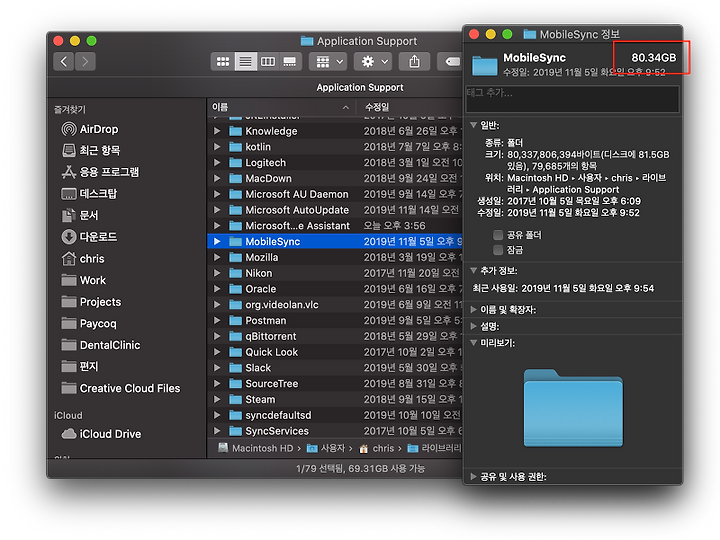Switch Finder to gallery view
This screenshot has height=540, width=720.
pyautogui.click(x=290, y=62)
